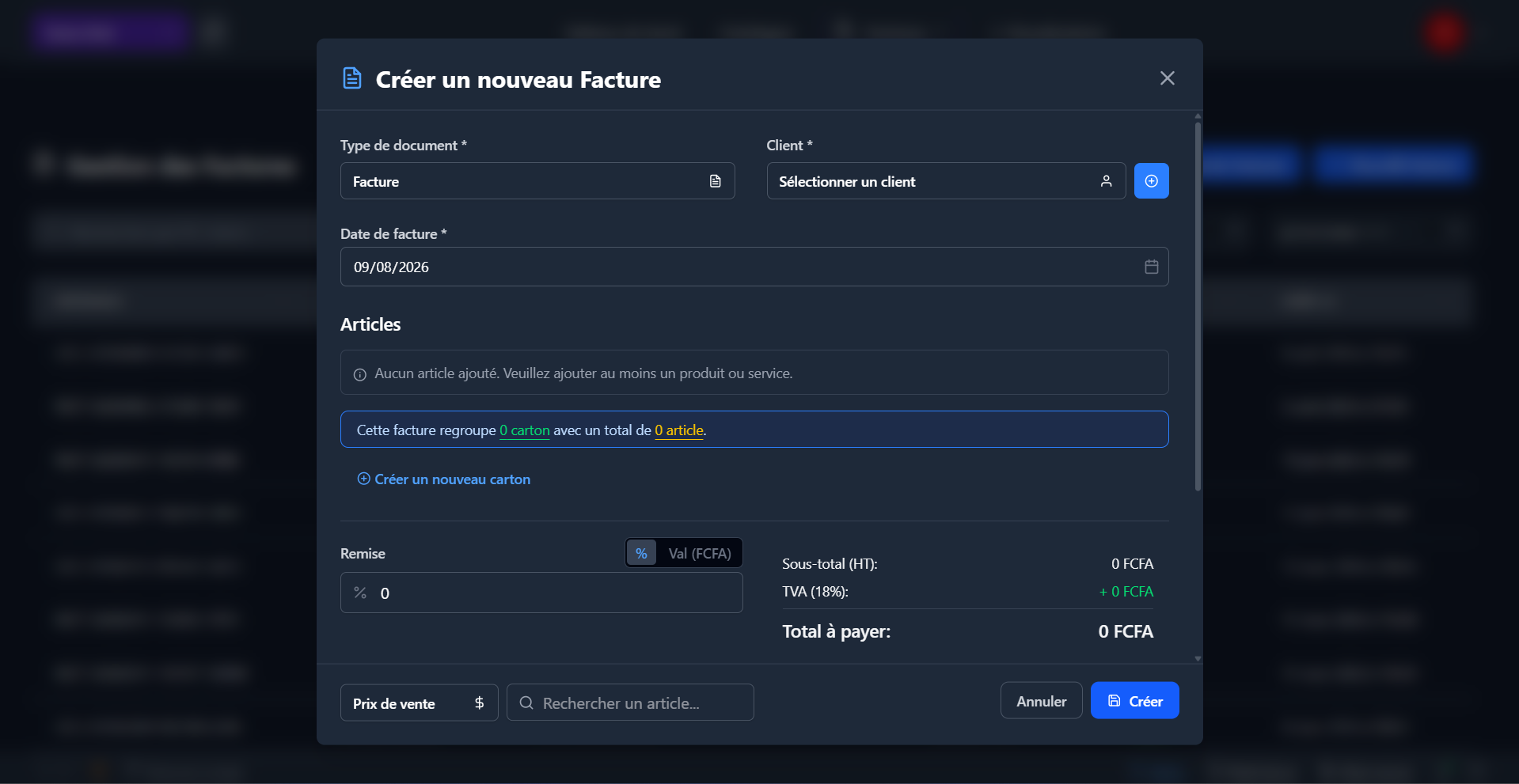
Task: Open the Prix de vente dropdown
Action: pyautogui.click(x=419, y=703)
